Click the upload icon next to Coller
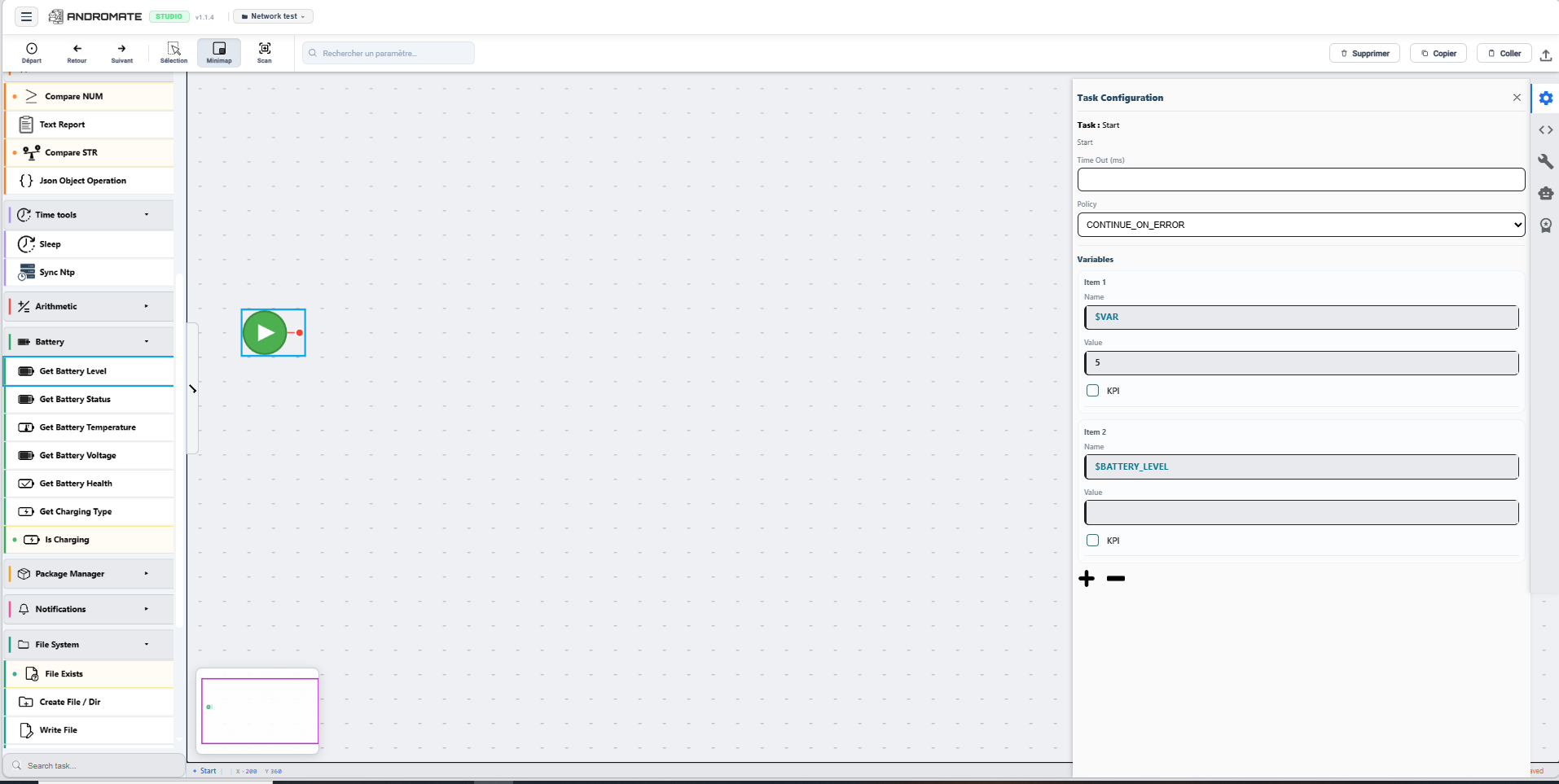The height and width of the screenshot is (784, 1559). [1546, 55]
